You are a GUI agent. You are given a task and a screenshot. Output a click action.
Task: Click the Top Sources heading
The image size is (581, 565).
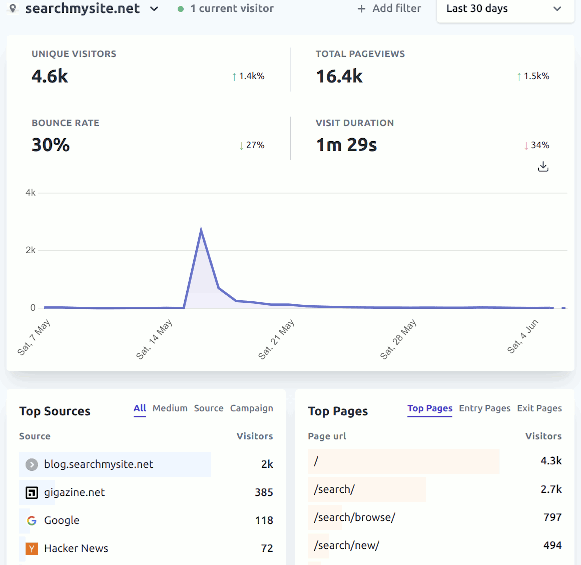[x=55, y=411]
